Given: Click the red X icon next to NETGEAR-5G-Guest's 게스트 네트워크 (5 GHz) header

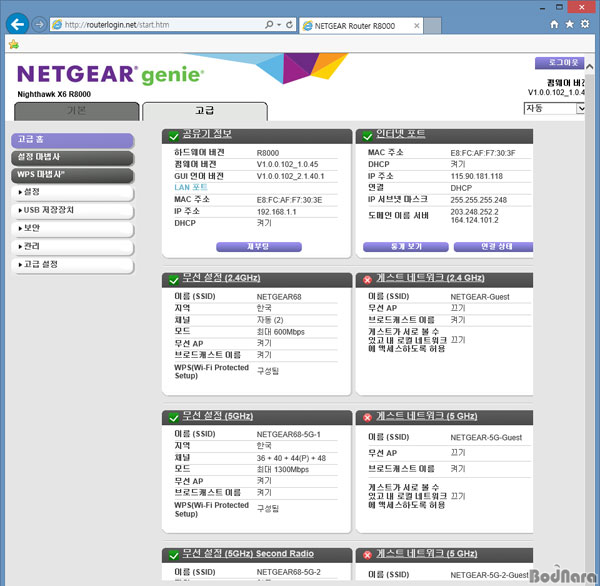Looking at the screenshot, I should click(367, 418).
